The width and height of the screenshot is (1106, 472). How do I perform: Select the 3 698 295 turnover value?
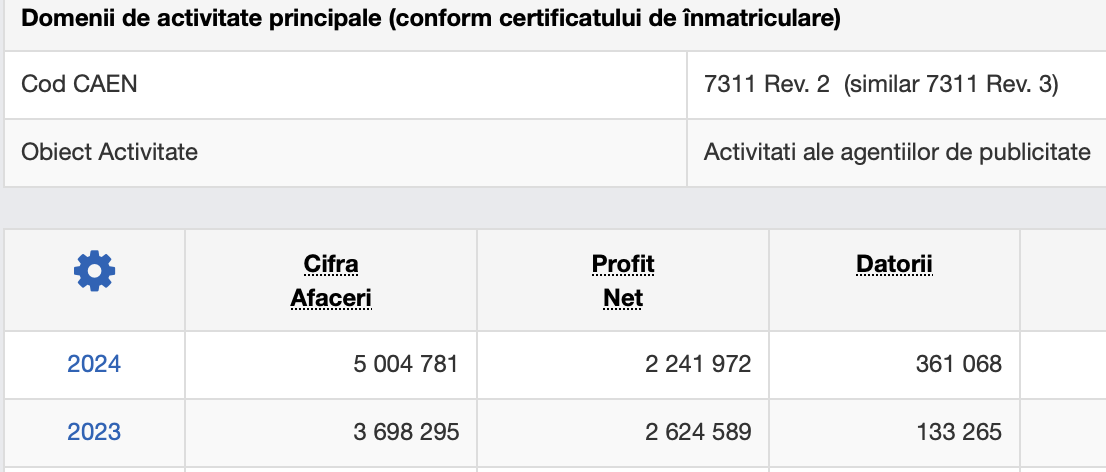406,432
